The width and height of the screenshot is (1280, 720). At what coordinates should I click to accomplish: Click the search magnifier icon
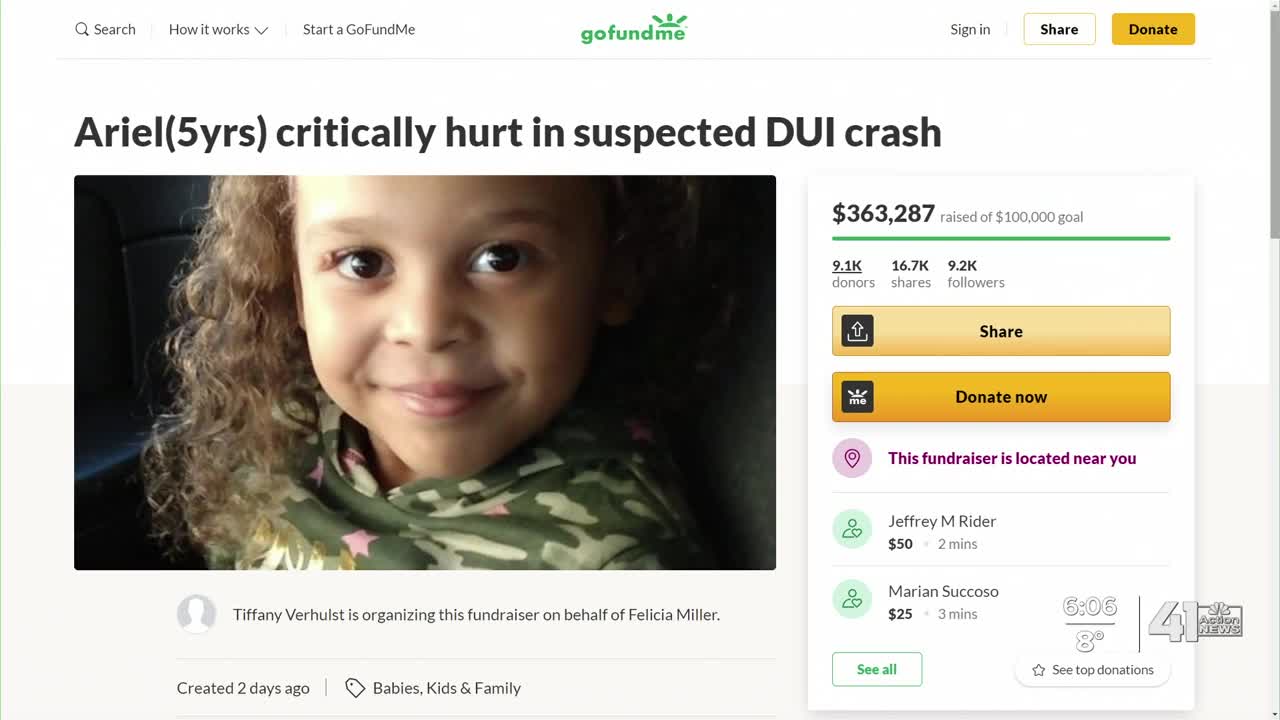point(82,29)
